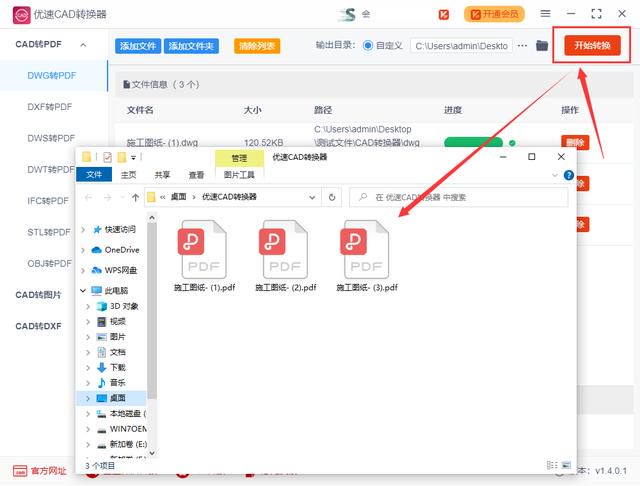Open the 主页 tab in Explorer ribbon

pos(129,175)
